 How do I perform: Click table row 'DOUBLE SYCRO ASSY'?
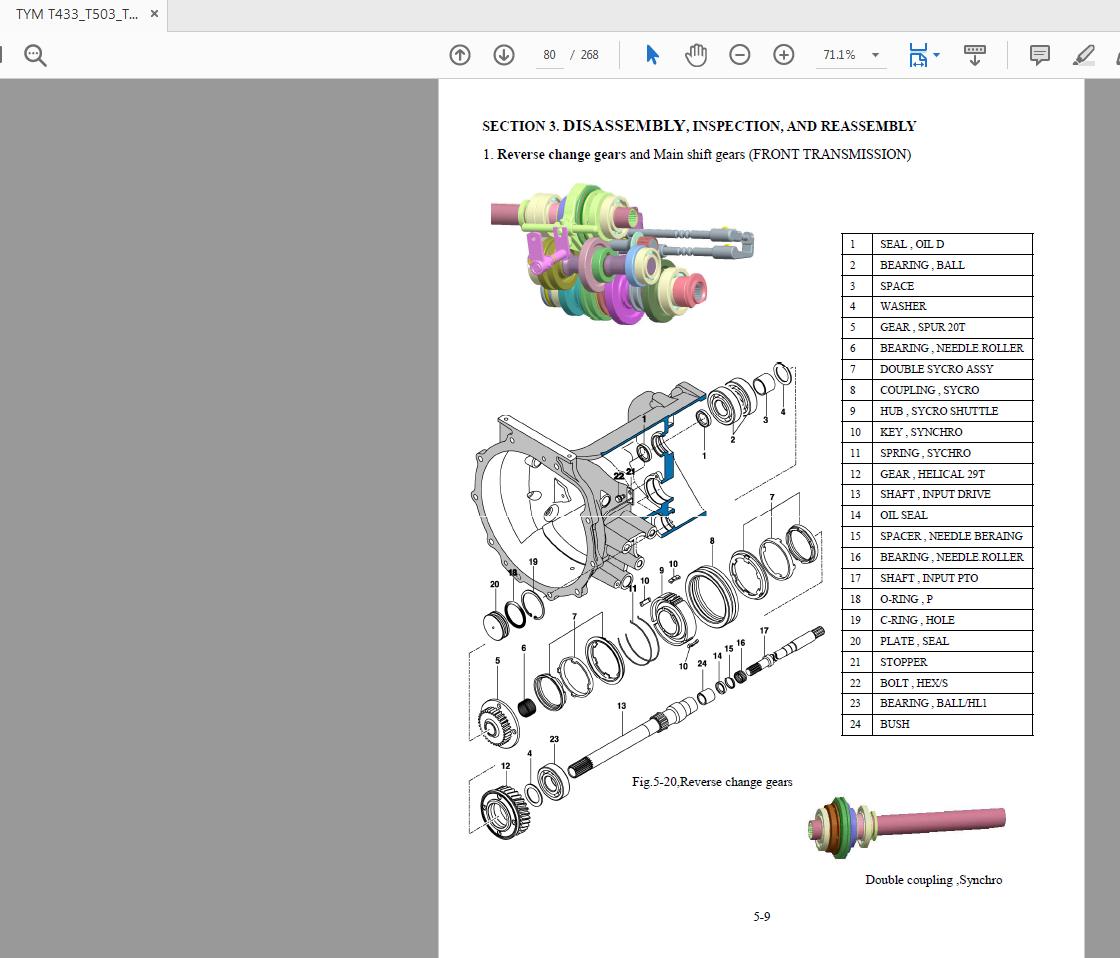937,369
